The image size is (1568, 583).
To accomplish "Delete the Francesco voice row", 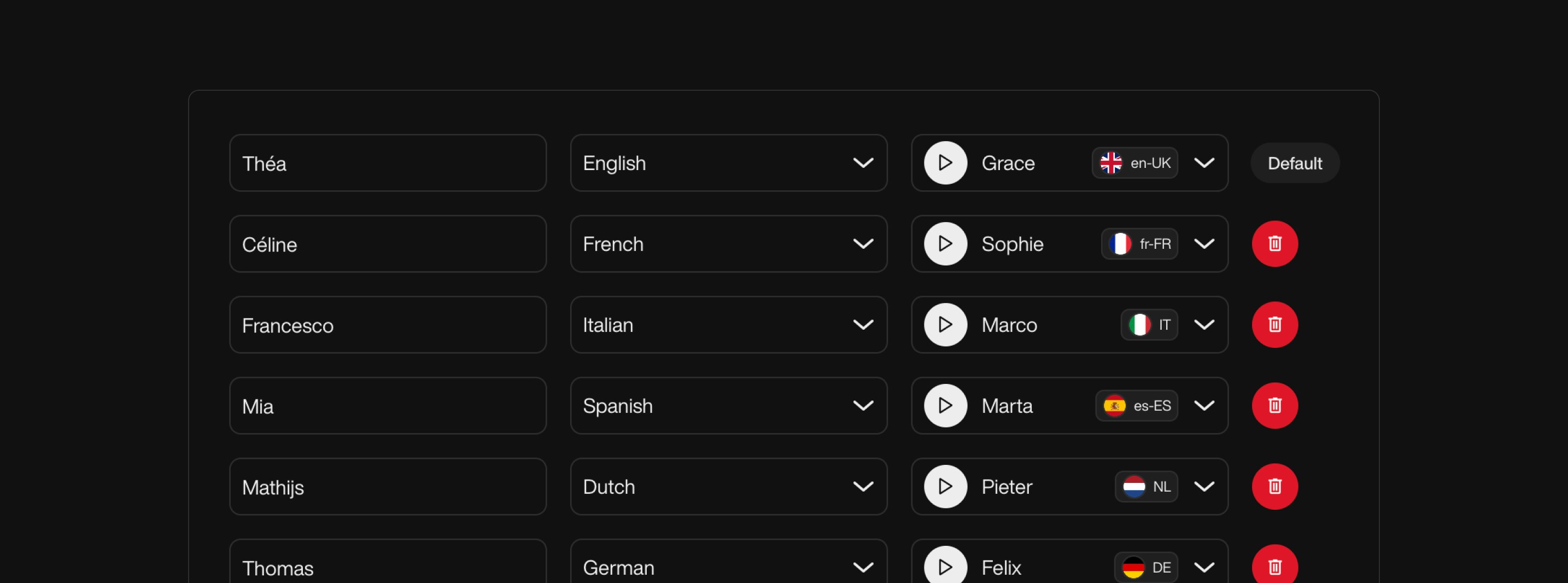I will pyautogui.click(x=1275, y=325).
